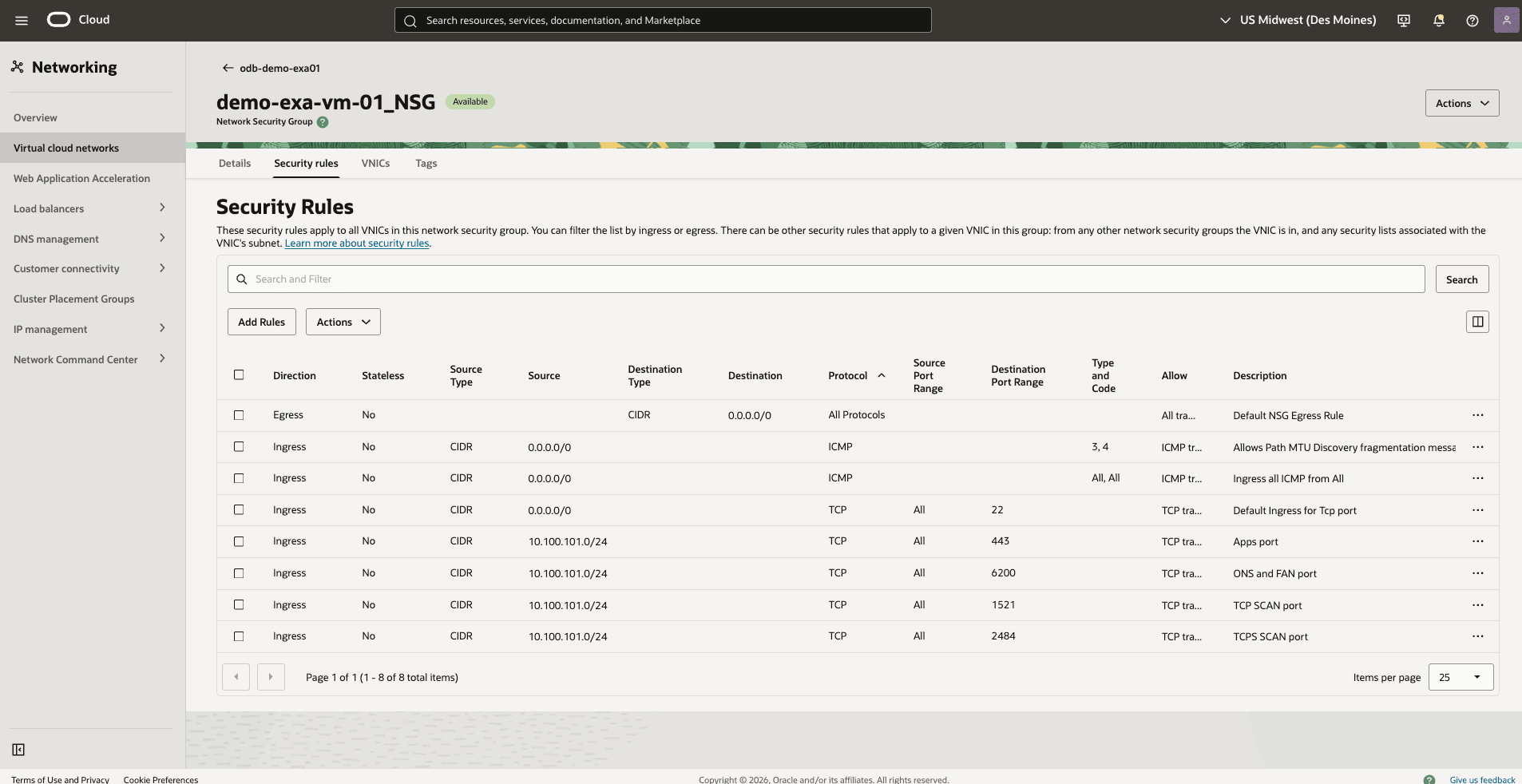Select Virtual cloud networks in the sidebar

[66, 147]
